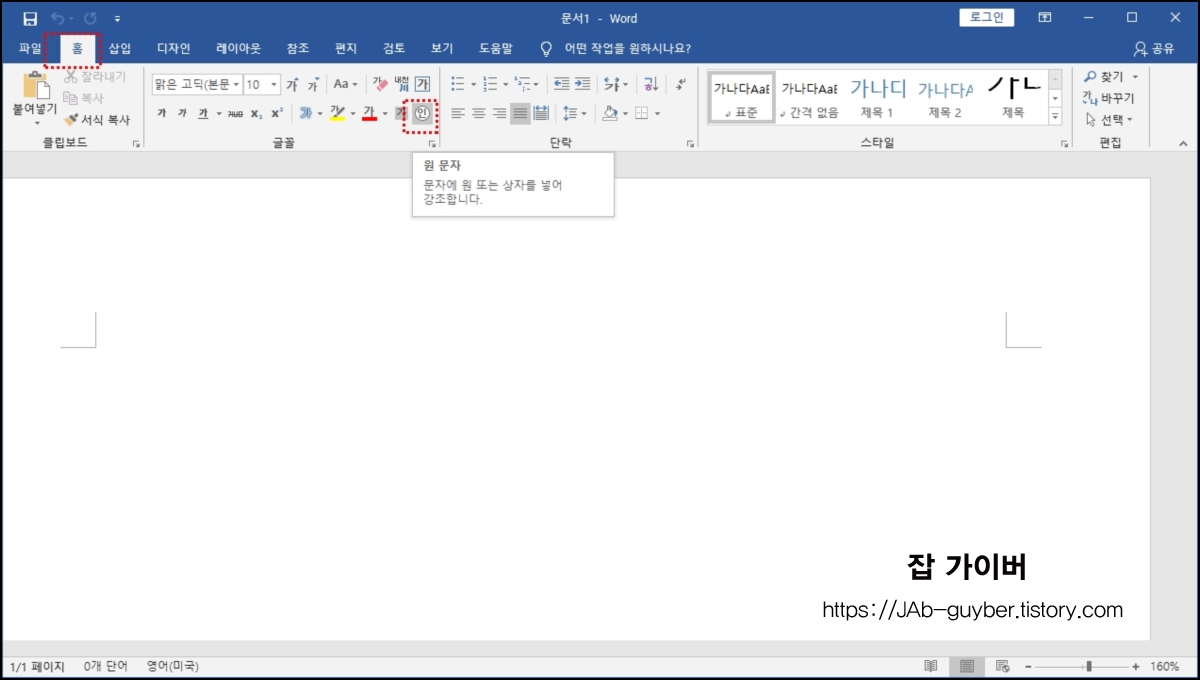Viewport: 1200px width, 680px height.
Task: Toggle Subscript x₂
Action: click(x=256, y=113)
